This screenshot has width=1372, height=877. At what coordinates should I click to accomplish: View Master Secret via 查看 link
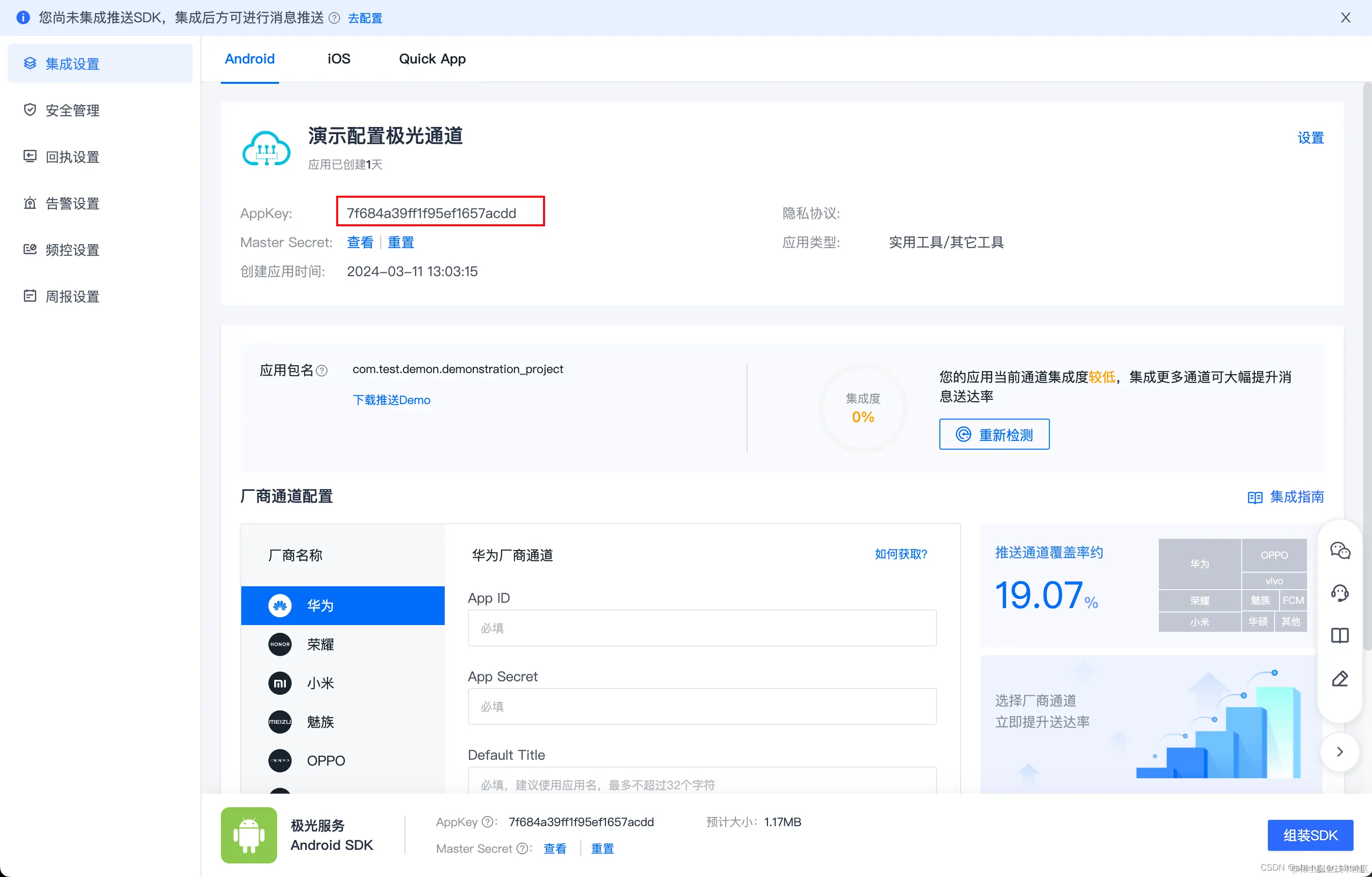(360, 242)
